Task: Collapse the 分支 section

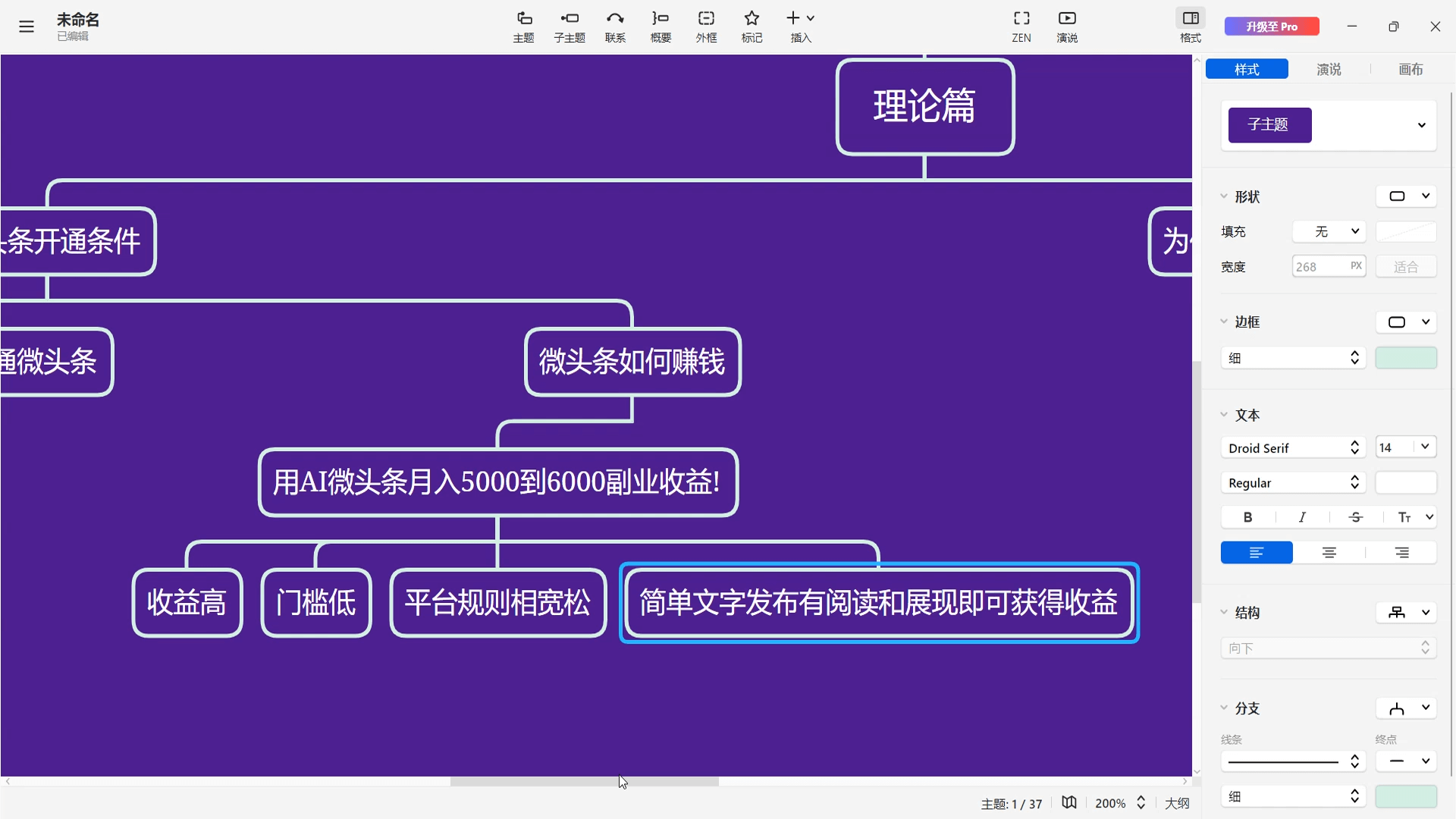Action: tap(1224, 708)
